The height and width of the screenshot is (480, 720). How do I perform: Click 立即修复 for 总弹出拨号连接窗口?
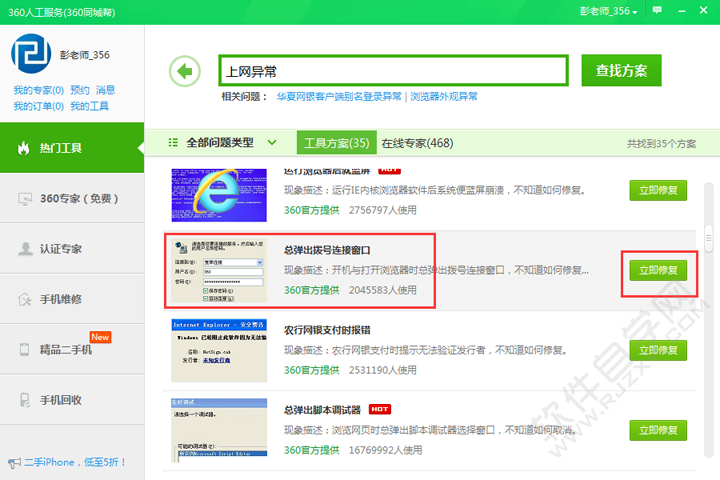pyautogui.click(x=658, y=270)
